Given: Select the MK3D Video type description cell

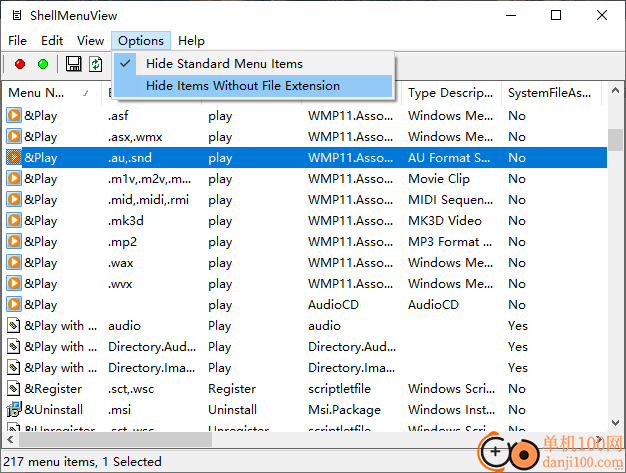Looking at the screenshot, I should point(445,221).
